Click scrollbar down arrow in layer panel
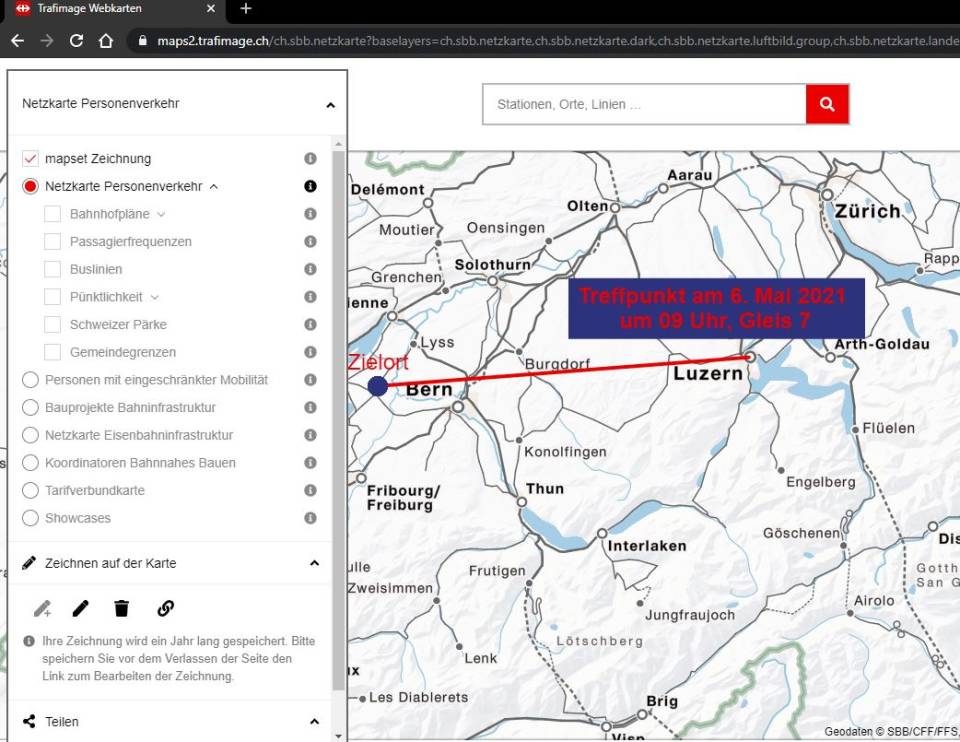 point(338,735)
